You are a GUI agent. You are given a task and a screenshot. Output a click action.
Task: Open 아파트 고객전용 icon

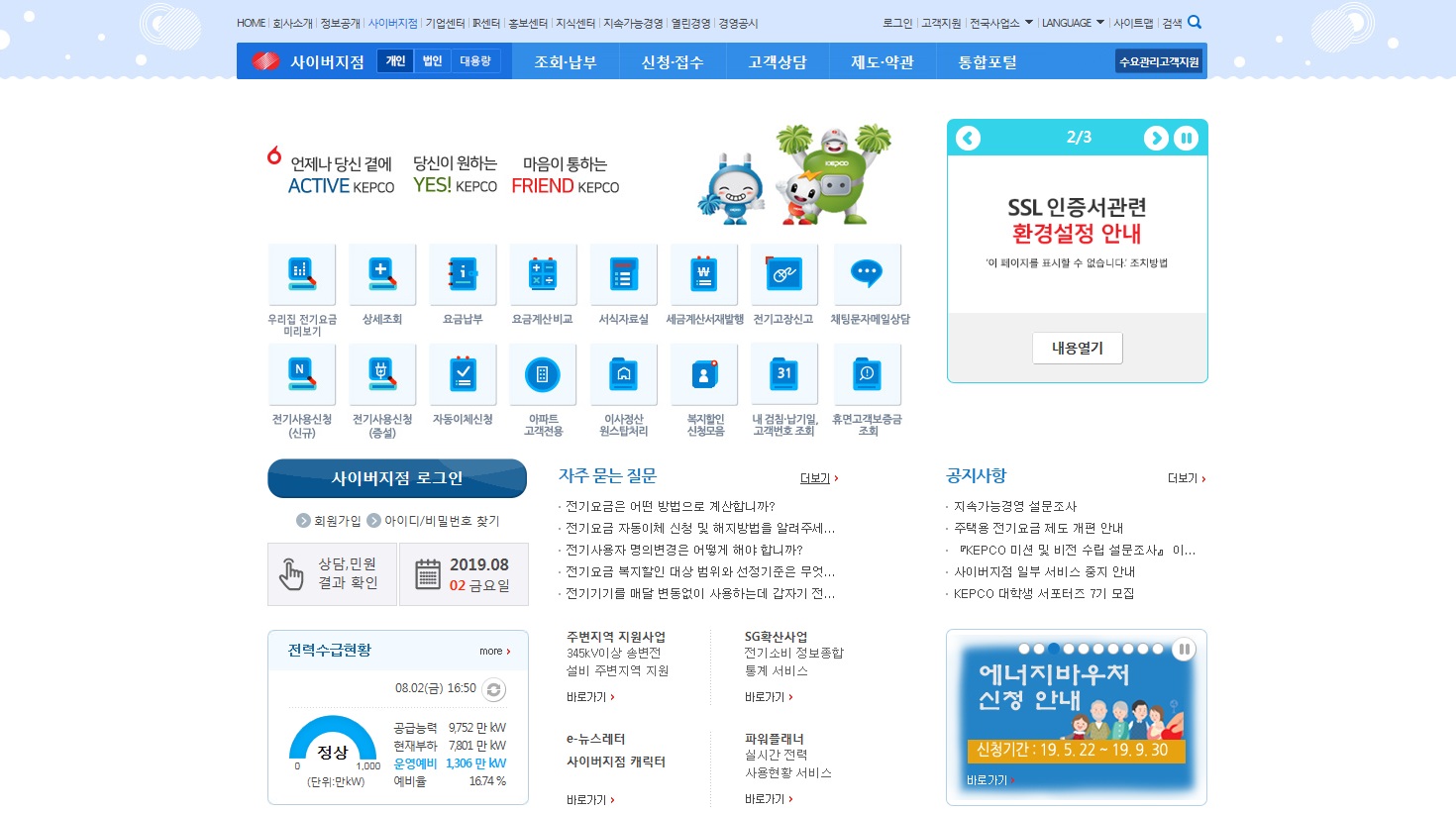[x=543, y=374]
